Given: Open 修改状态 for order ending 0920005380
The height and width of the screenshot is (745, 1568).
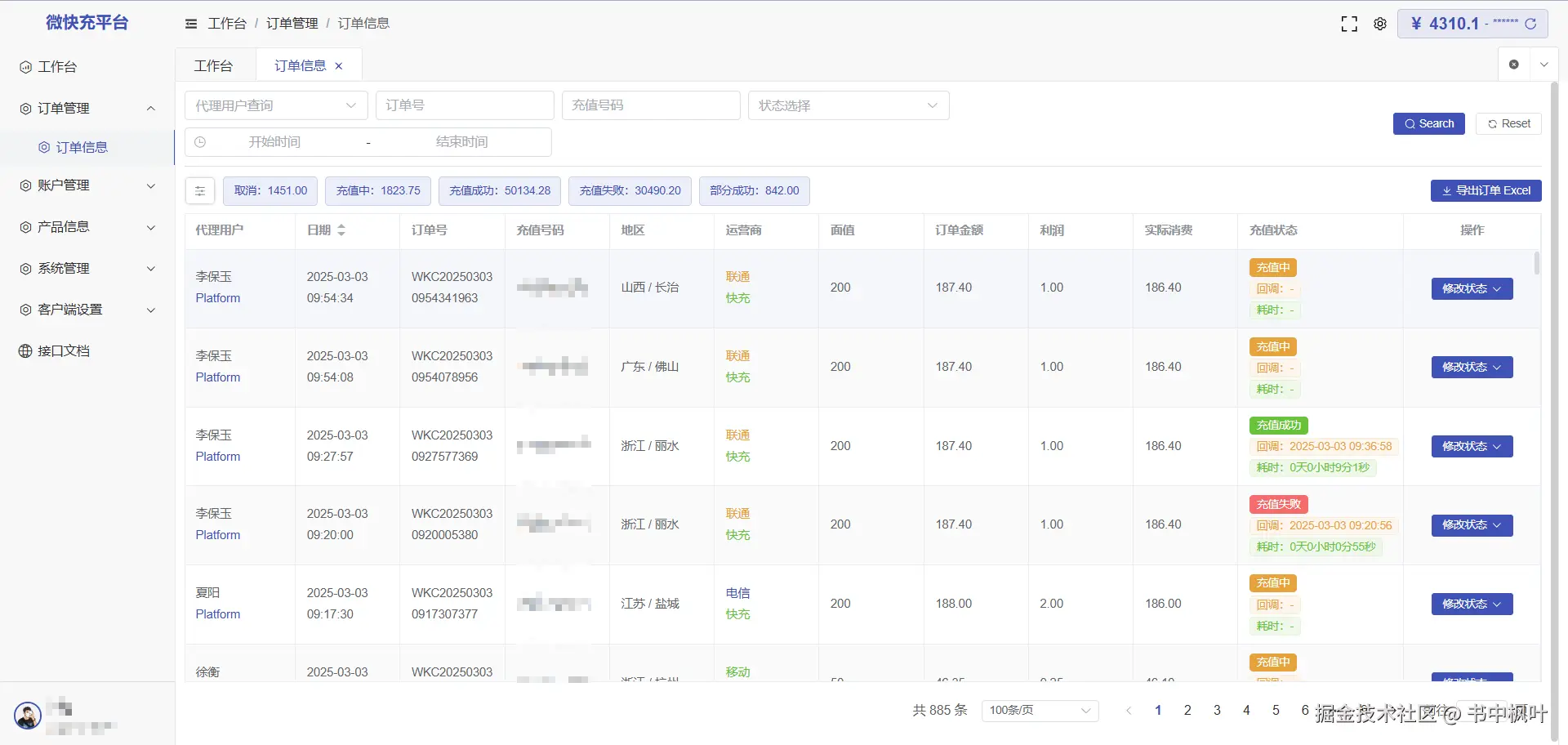Looking at the screenshot, I should click(1472, 525).
